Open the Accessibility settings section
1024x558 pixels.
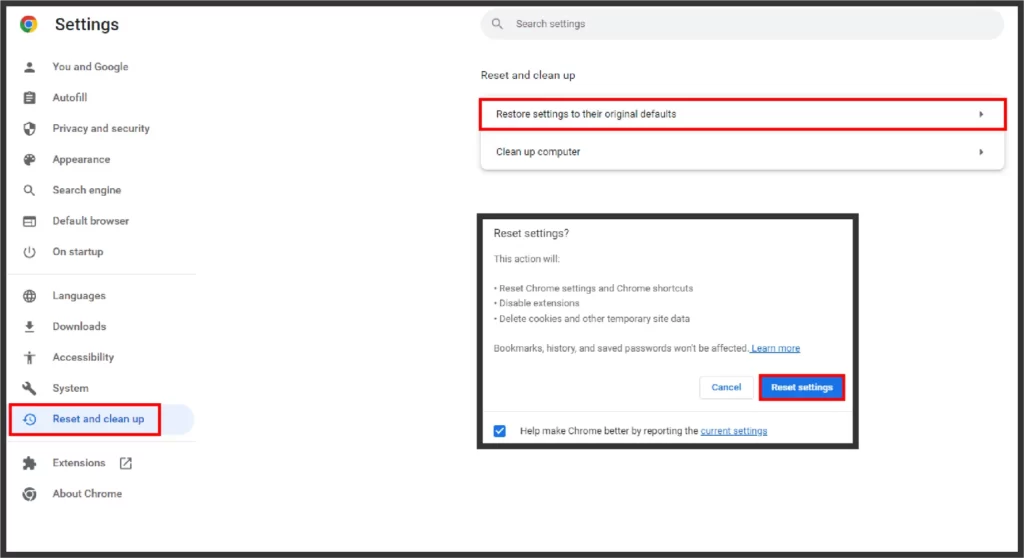click(x=83, y=357)
